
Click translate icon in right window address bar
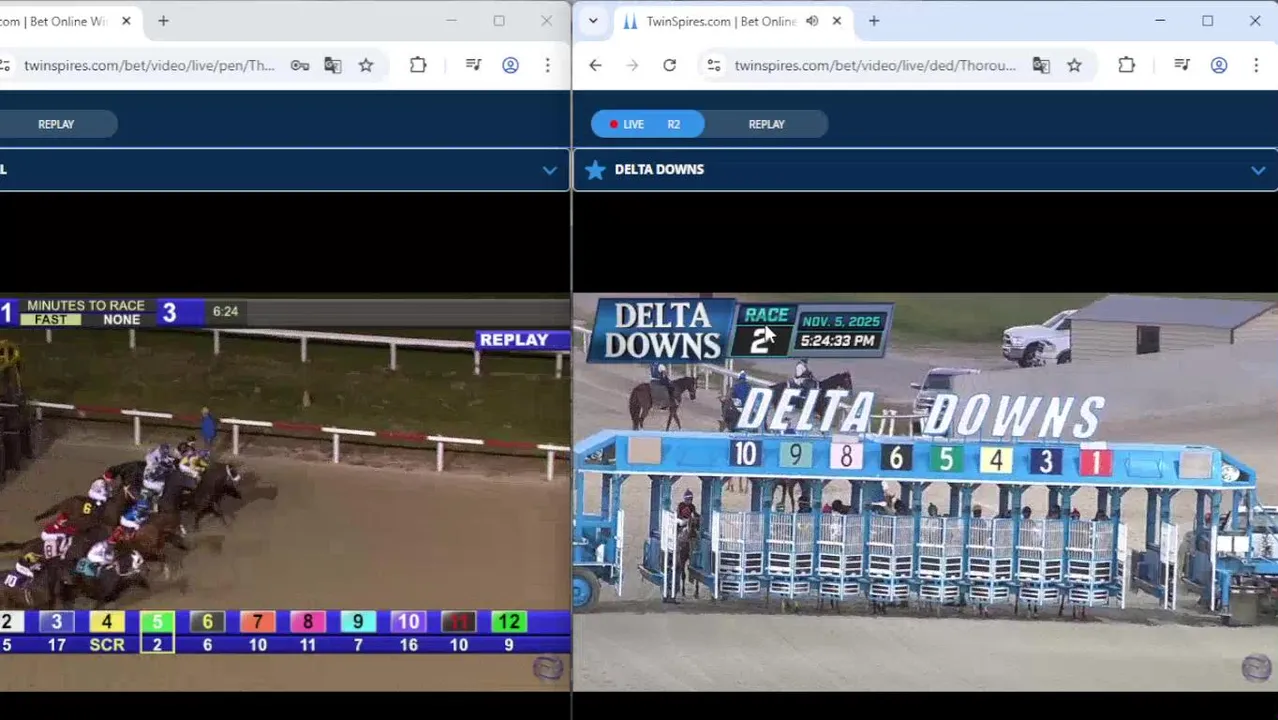(x=1041, y=65)
